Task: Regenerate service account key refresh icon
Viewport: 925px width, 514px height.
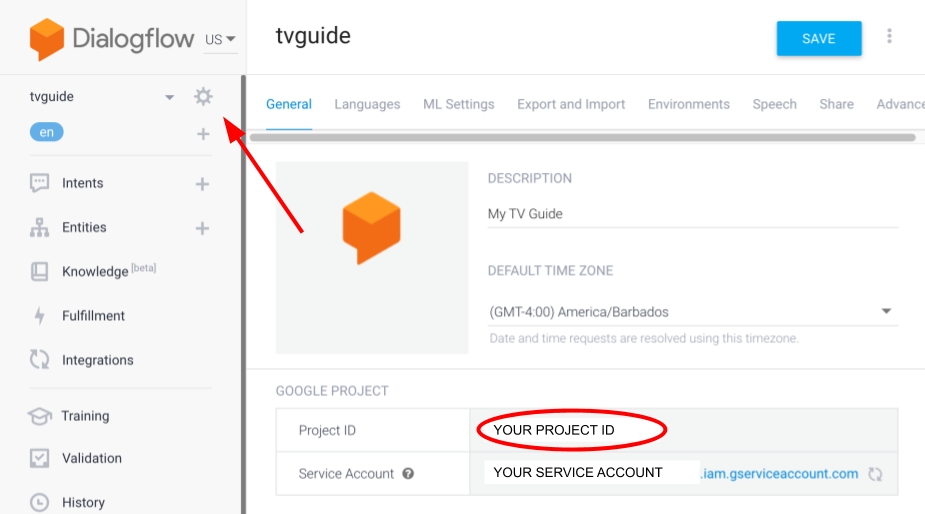Action: 875,474
